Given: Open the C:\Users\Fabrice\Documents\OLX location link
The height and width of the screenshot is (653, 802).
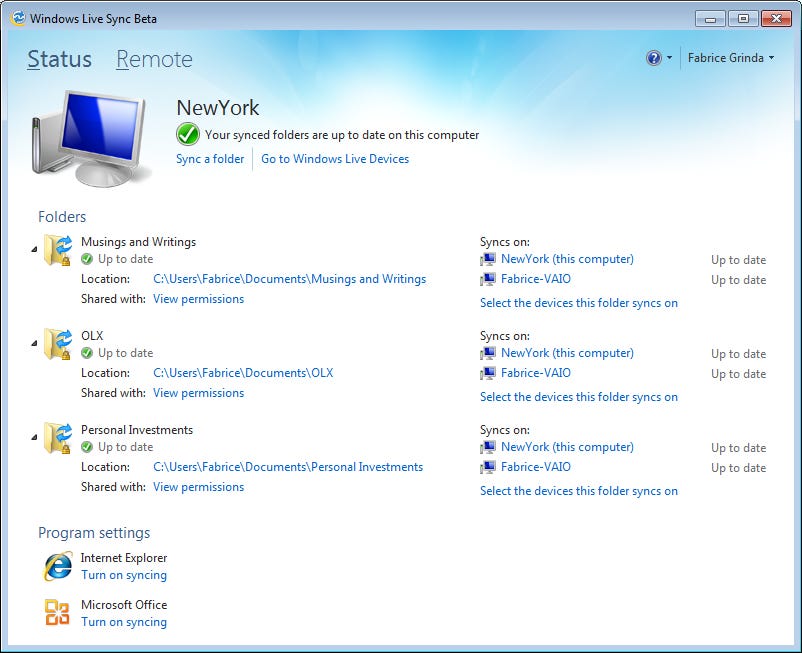Looking at the screenshot, I should (x=243, y=373).
